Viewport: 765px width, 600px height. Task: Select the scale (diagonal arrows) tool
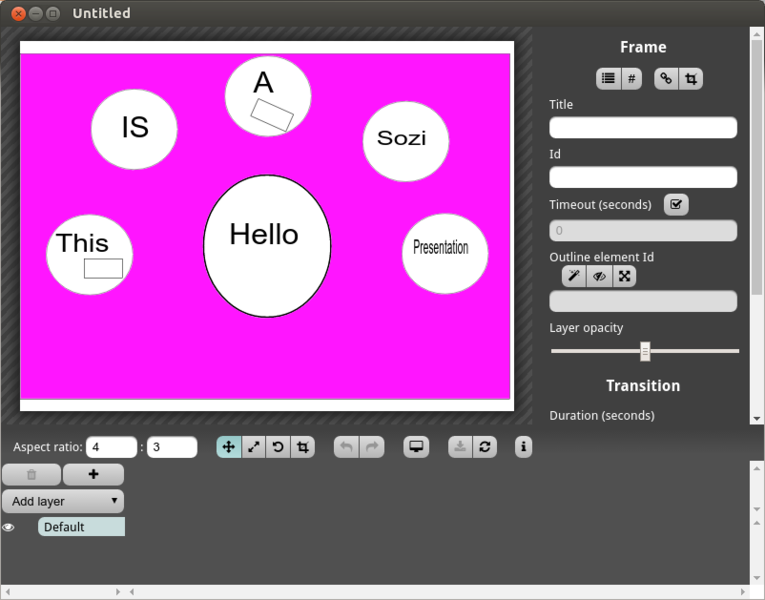(x=254, y=447)
